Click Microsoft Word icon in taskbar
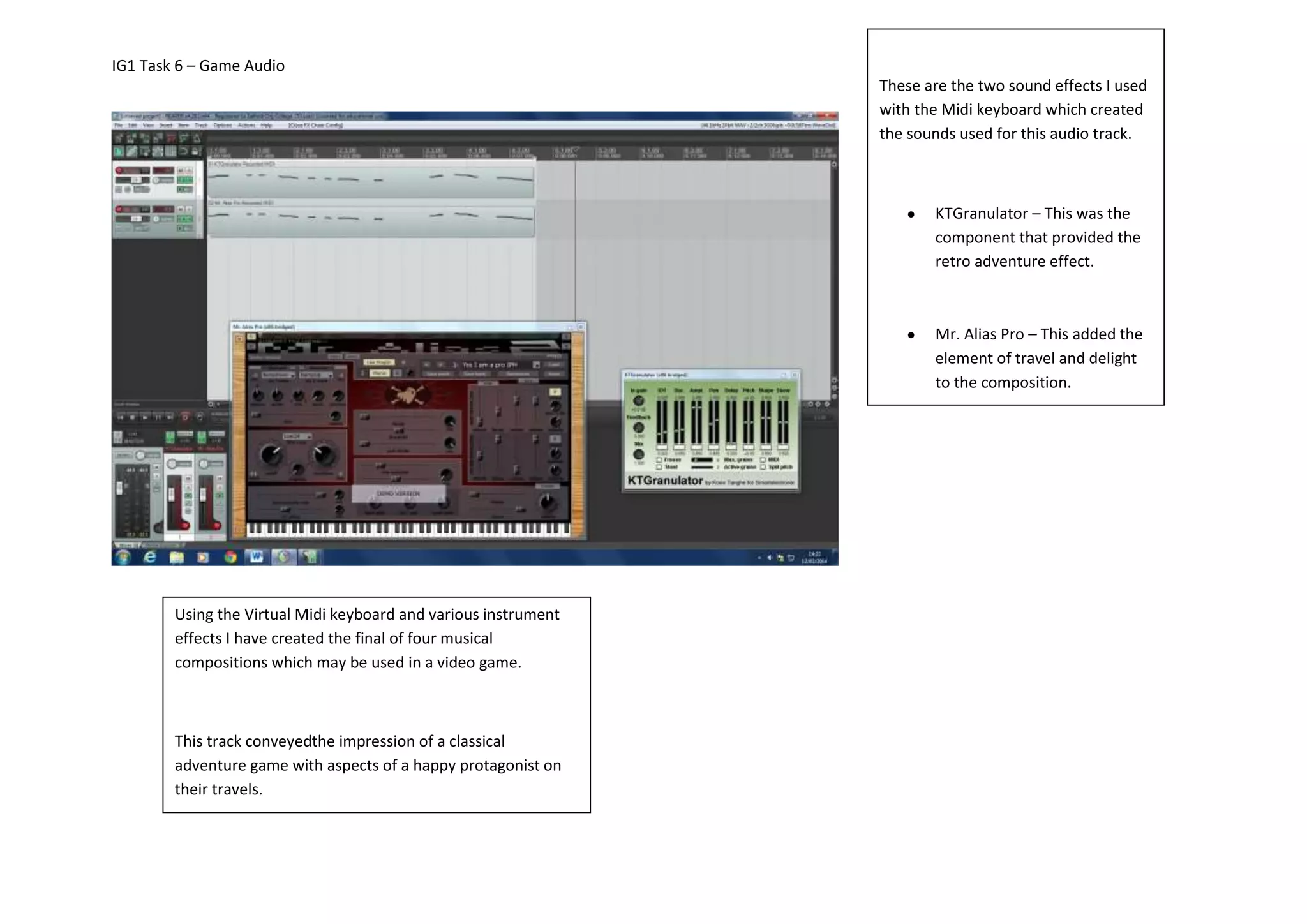1307x924 pixels. pyautogui.click(x=257, y=557)
